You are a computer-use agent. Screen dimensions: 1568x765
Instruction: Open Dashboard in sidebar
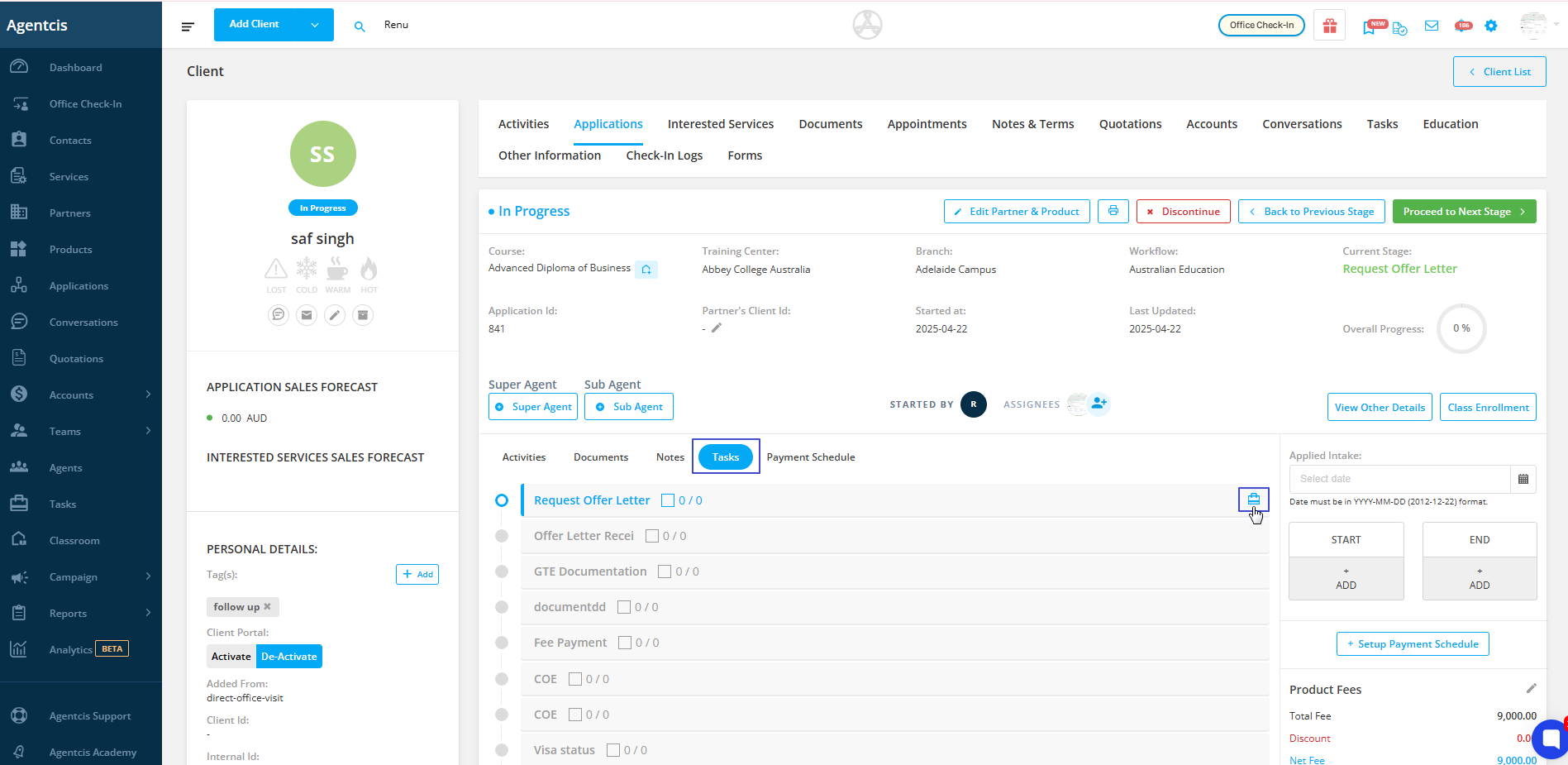(x=76, y=68)
